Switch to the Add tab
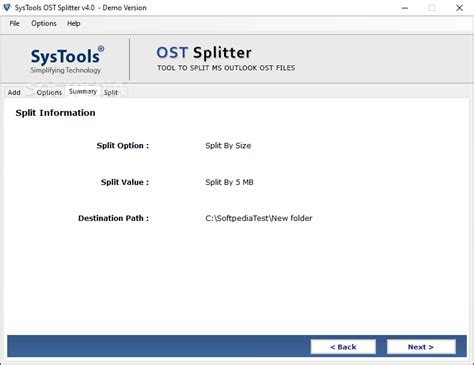This screenshot has height=365, width=474. [14, 92]
